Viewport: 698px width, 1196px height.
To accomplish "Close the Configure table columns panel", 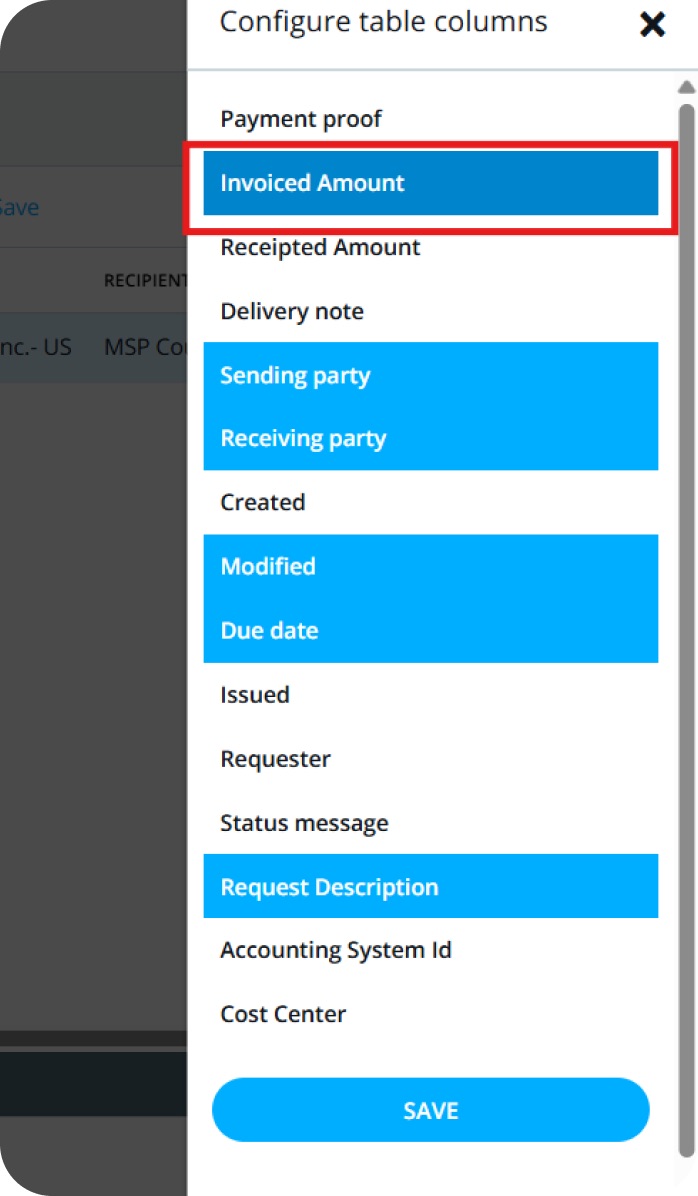I will point(652,25).
